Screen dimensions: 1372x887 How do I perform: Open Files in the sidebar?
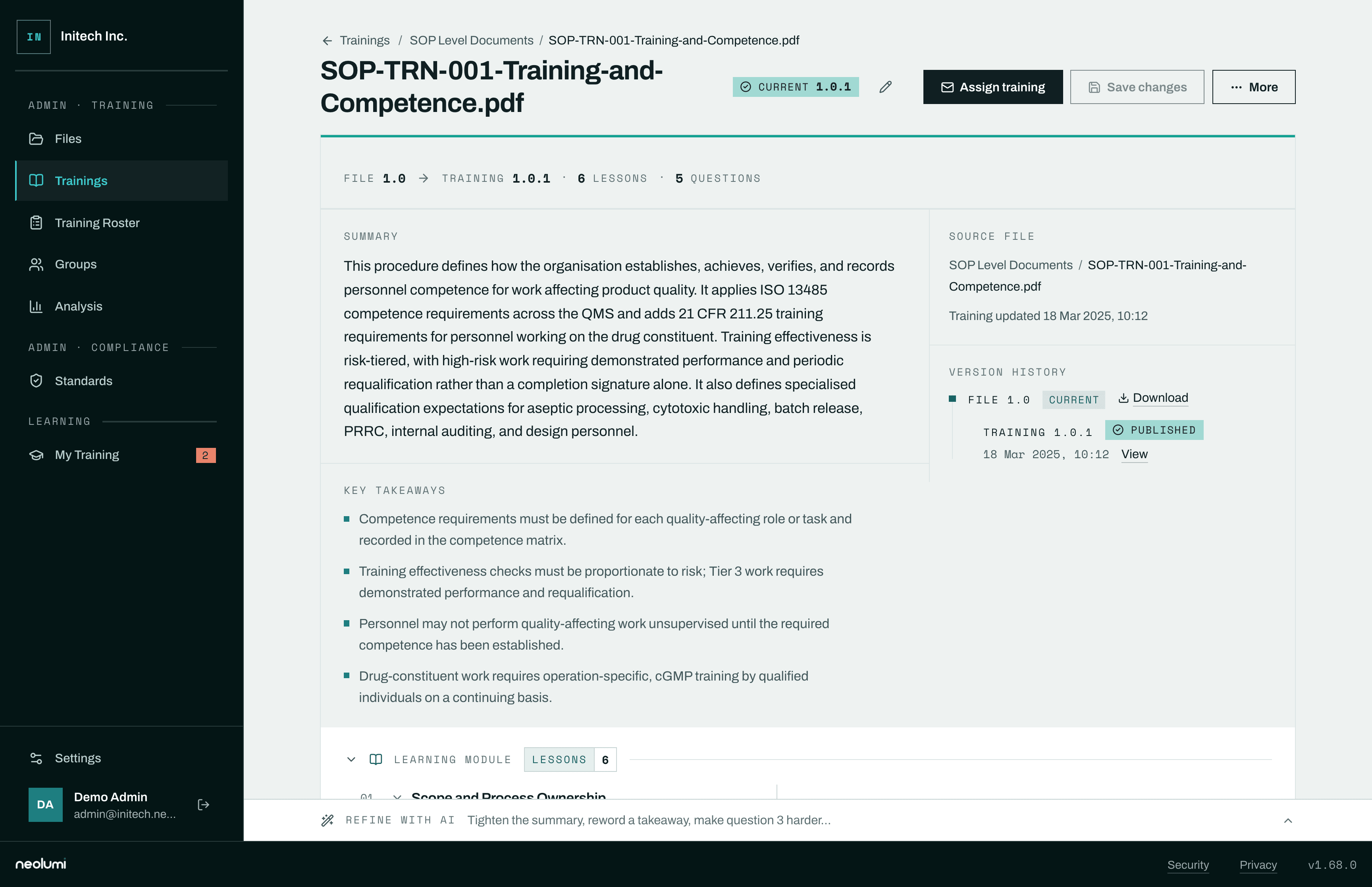(121, 139)
